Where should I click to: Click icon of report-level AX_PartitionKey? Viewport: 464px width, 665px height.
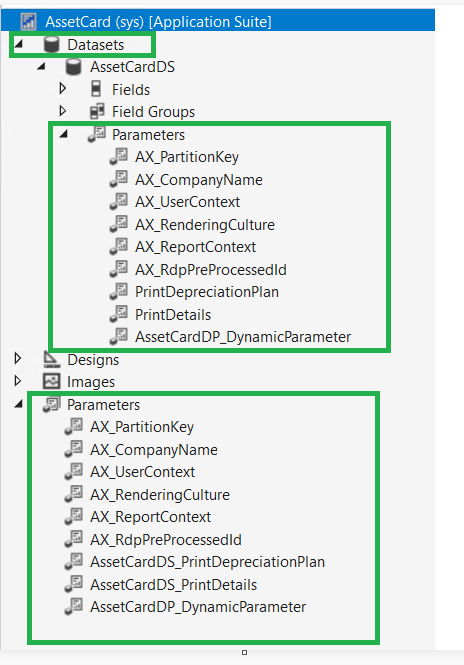pos(74,426)
